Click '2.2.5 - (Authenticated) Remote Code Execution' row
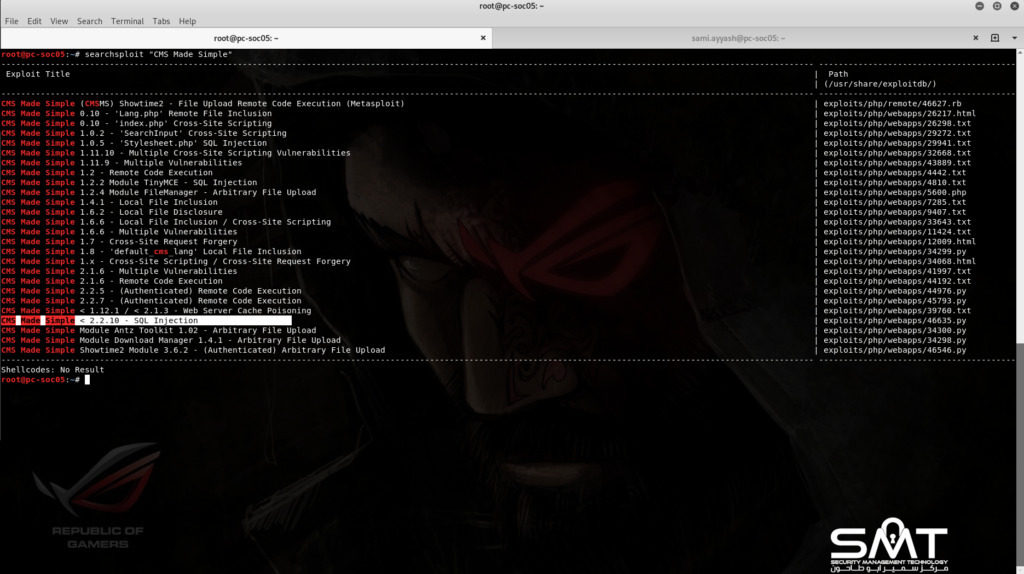This screenshot has width=1024, height=574. [x=151, y=291]
